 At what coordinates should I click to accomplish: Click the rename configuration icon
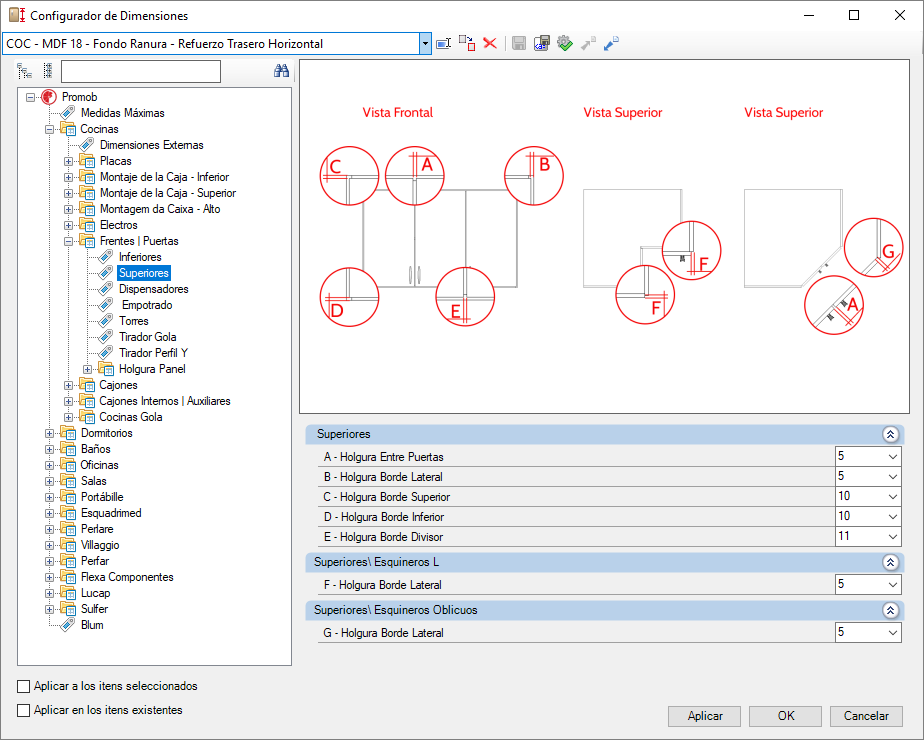point(443,44)
